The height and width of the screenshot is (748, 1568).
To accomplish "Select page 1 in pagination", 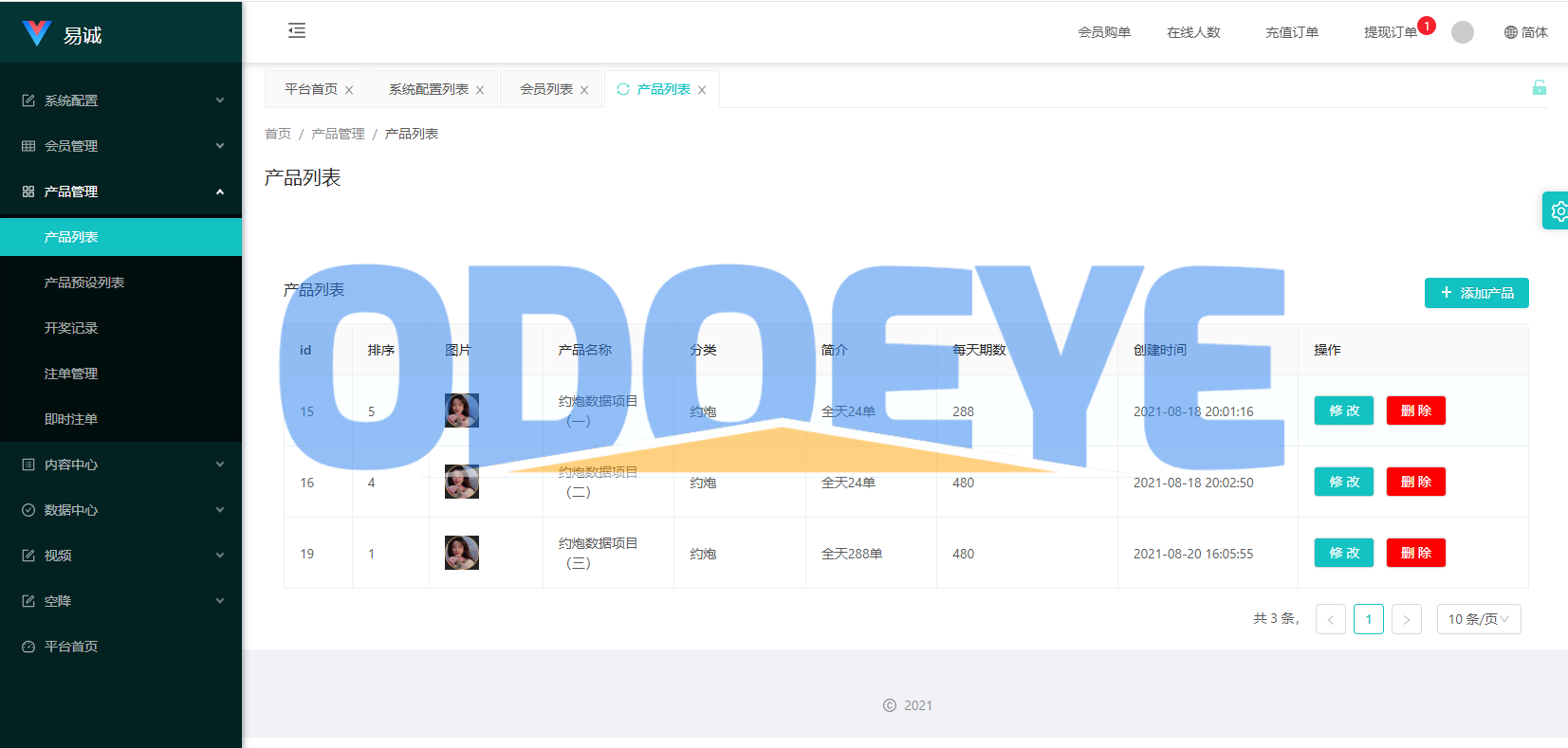I will 1369,619.
